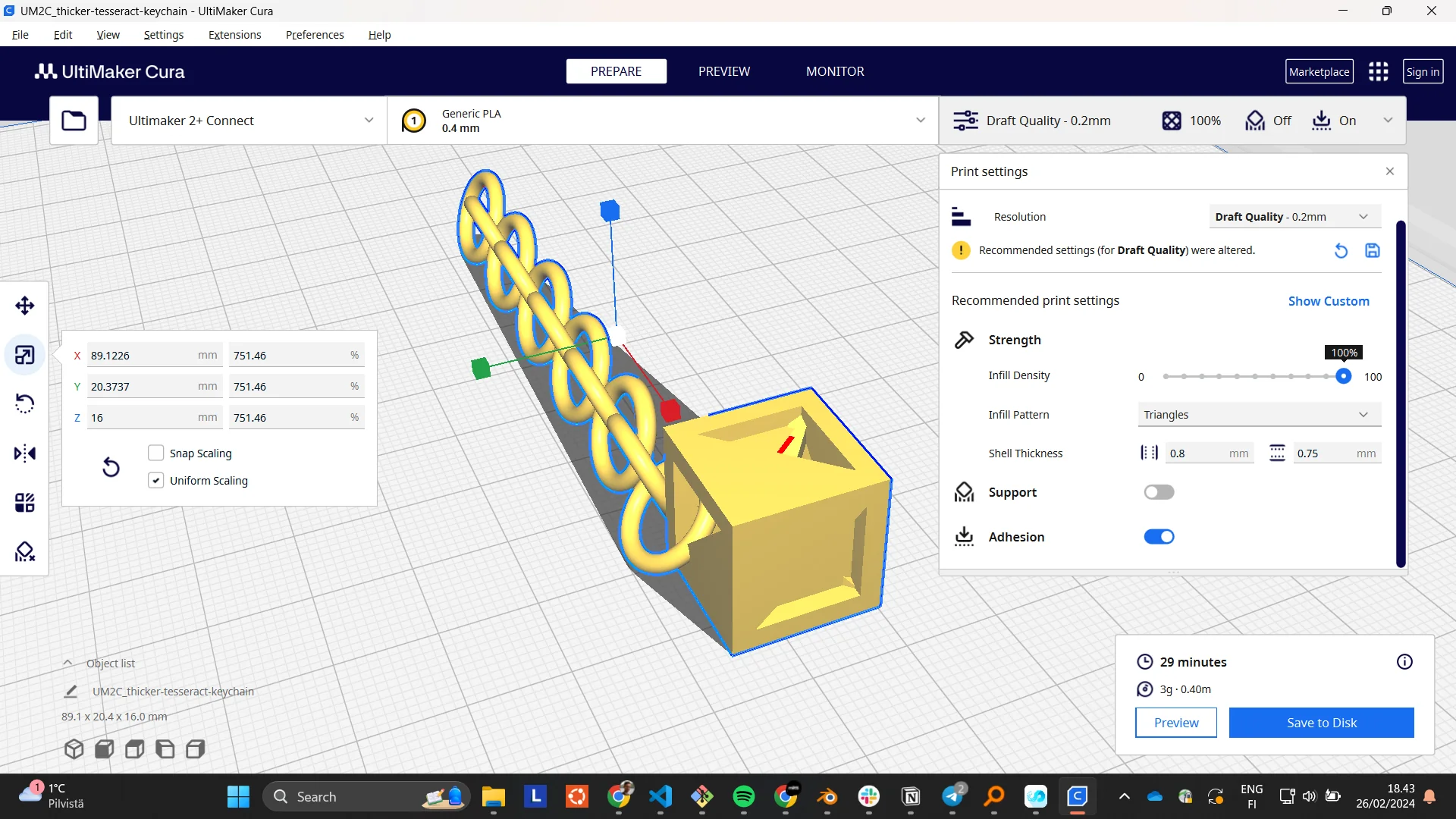Click the reset scale arrow icon
1456x819 pixels.
tap(111, 467)
